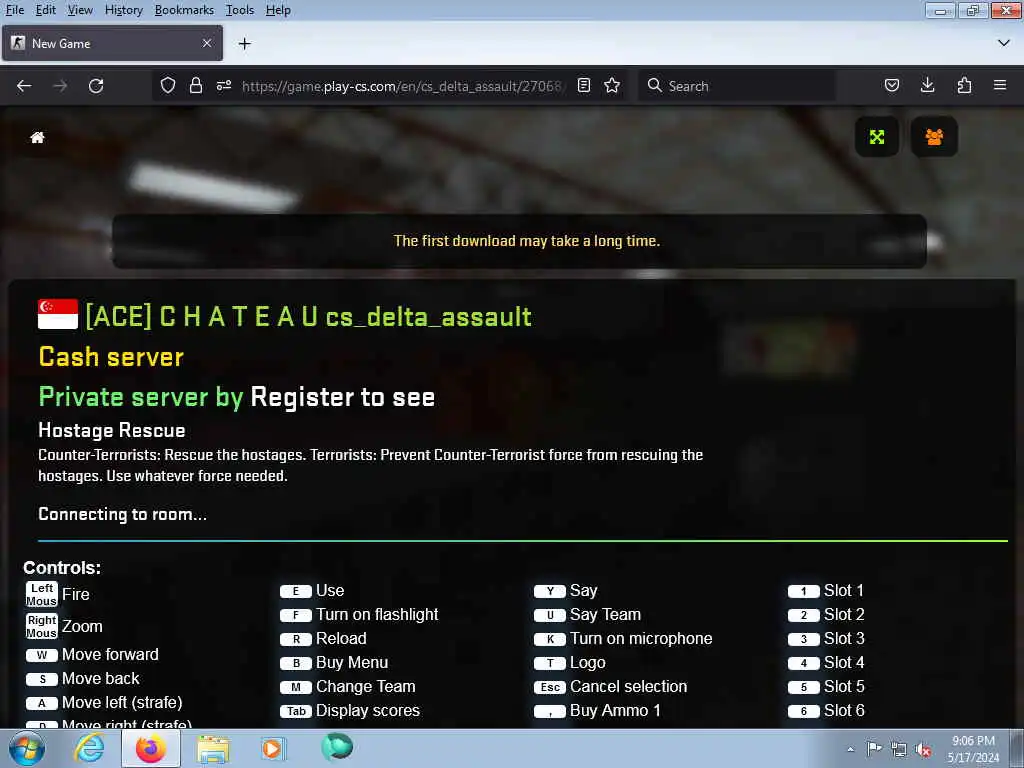This screenshot has height=768, width=1024.
Task: Click the K Turn on microphone entry
Action: pyautogui.click(x=623, y=639)
